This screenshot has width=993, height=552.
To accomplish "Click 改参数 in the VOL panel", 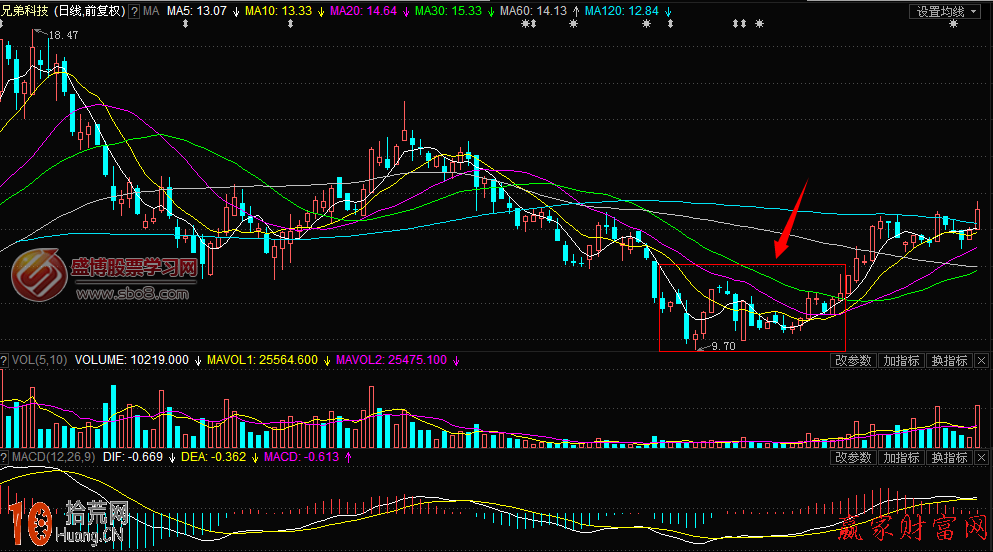I will [x=853, y=361].
